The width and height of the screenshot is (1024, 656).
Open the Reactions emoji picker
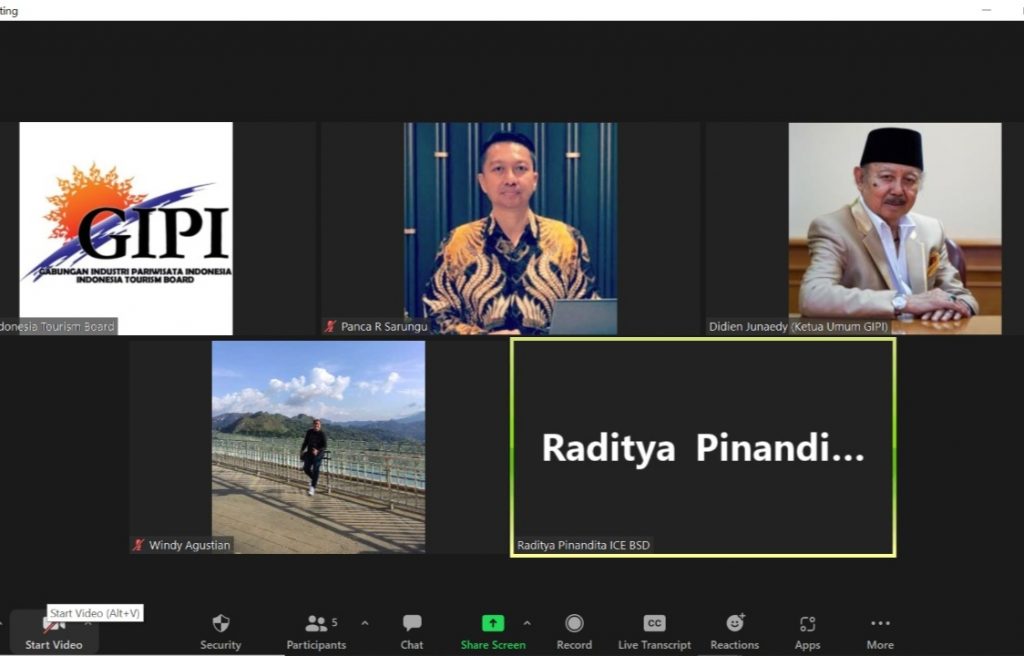pyautogui.click(x=735, y=631)
